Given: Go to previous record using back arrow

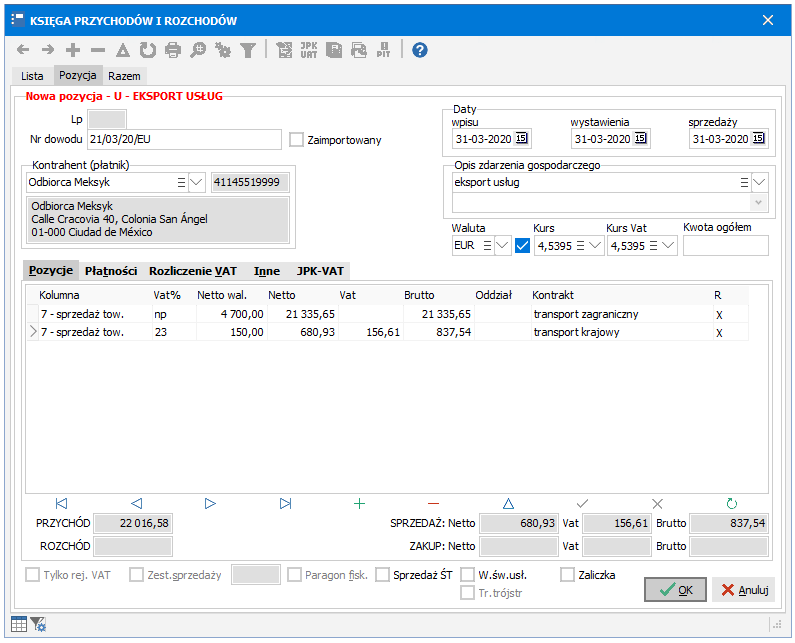Looking at the screenshot, I should pos(23,50).
